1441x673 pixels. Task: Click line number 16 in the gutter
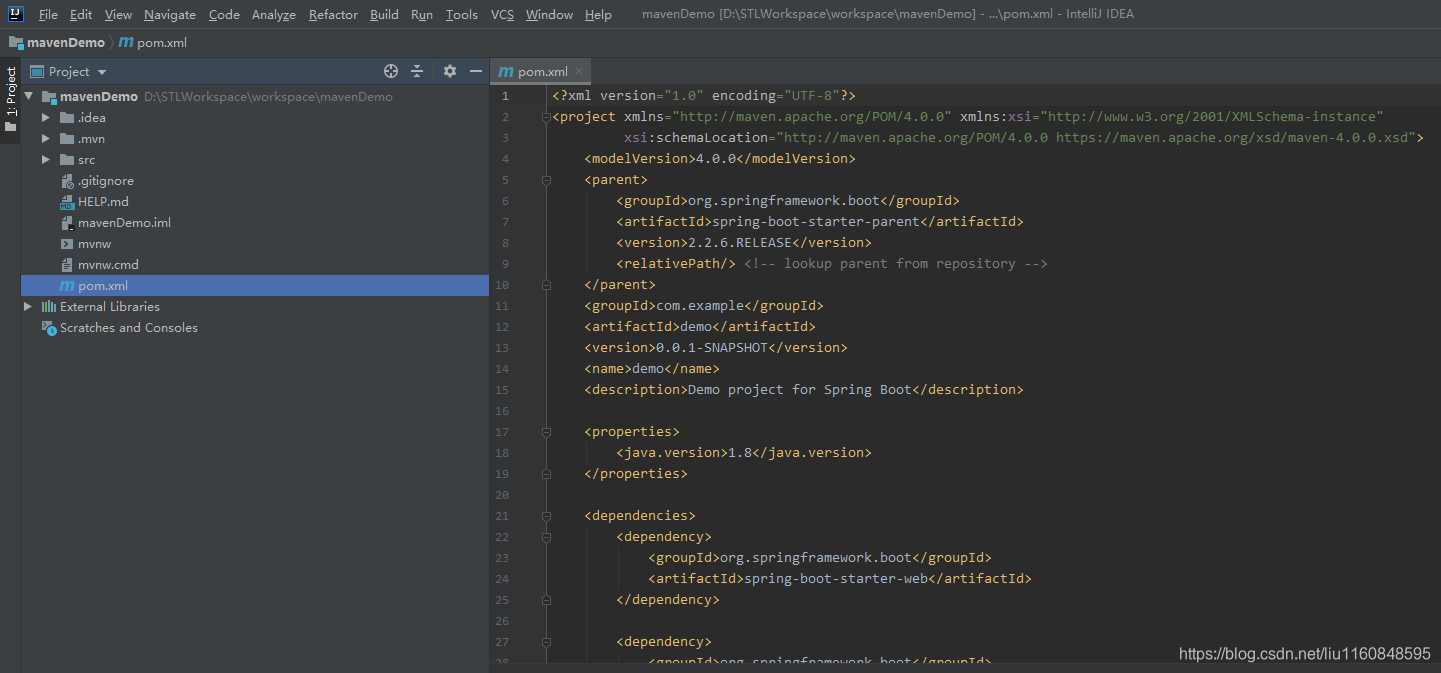coord(502,411)
